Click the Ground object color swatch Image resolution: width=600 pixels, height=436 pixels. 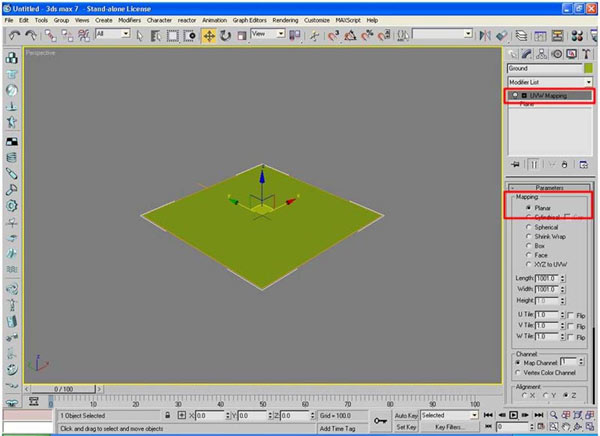tap(588, 68)
